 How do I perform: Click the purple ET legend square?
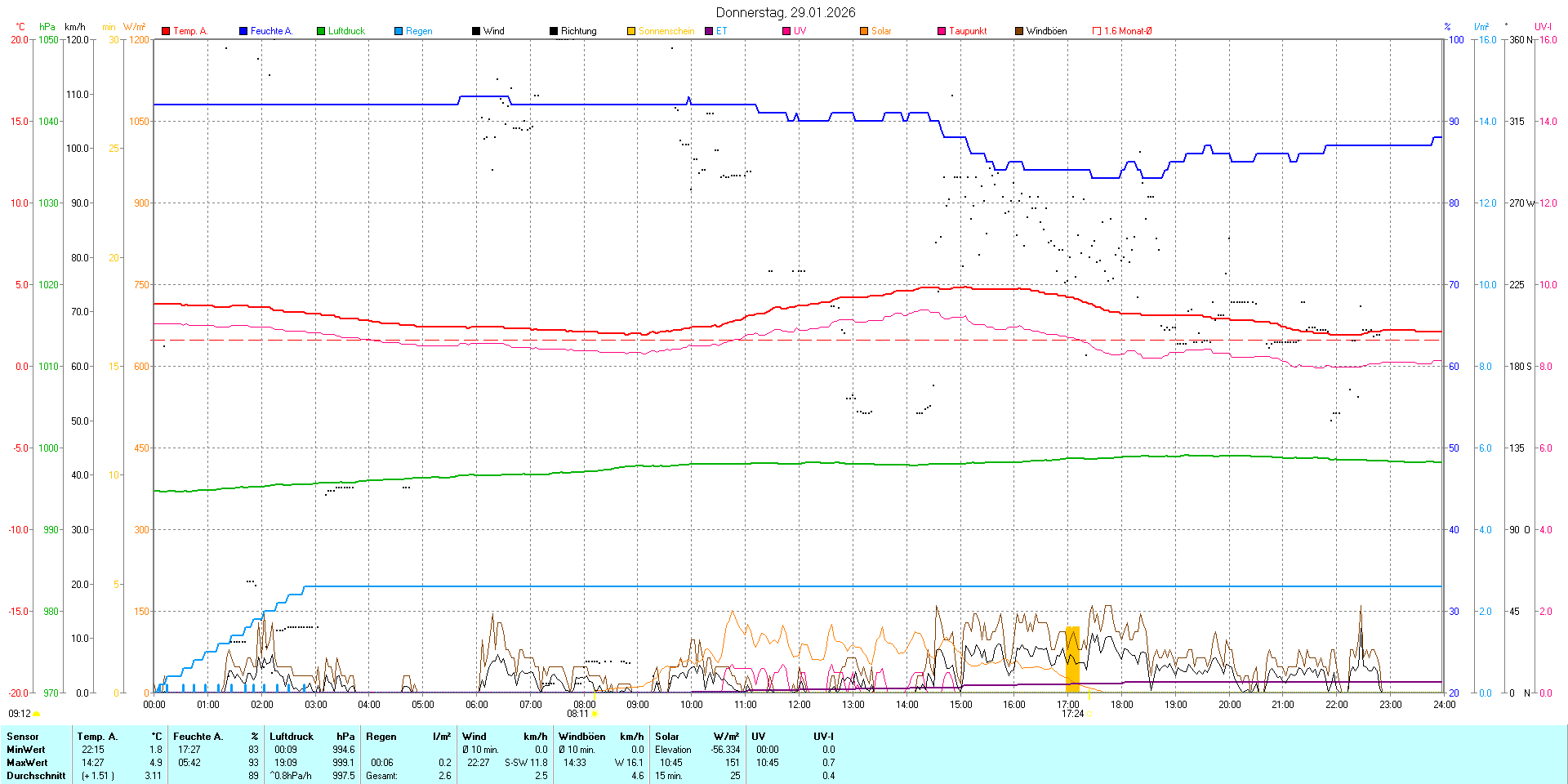(x=709, y=31)
